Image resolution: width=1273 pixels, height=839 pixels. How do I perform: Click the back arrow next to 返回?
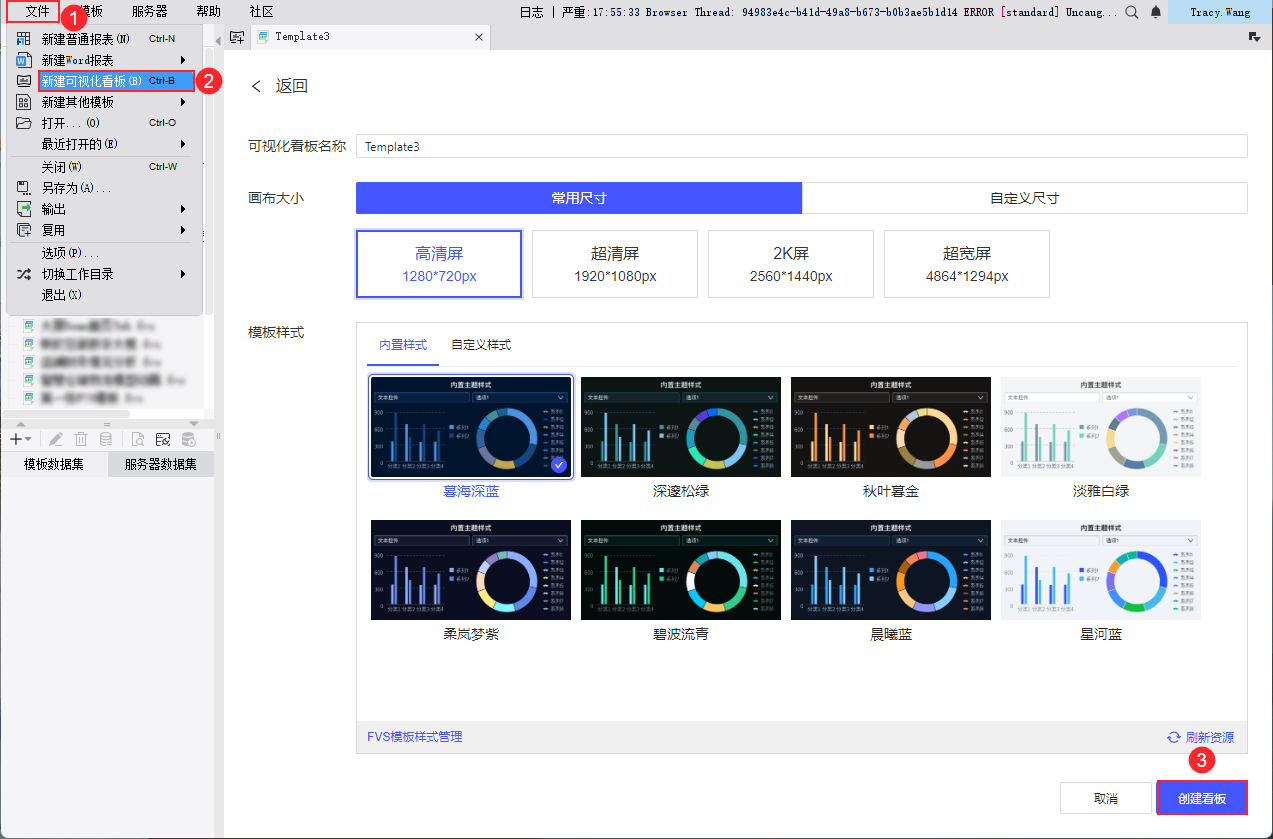(x=256, y=86)
